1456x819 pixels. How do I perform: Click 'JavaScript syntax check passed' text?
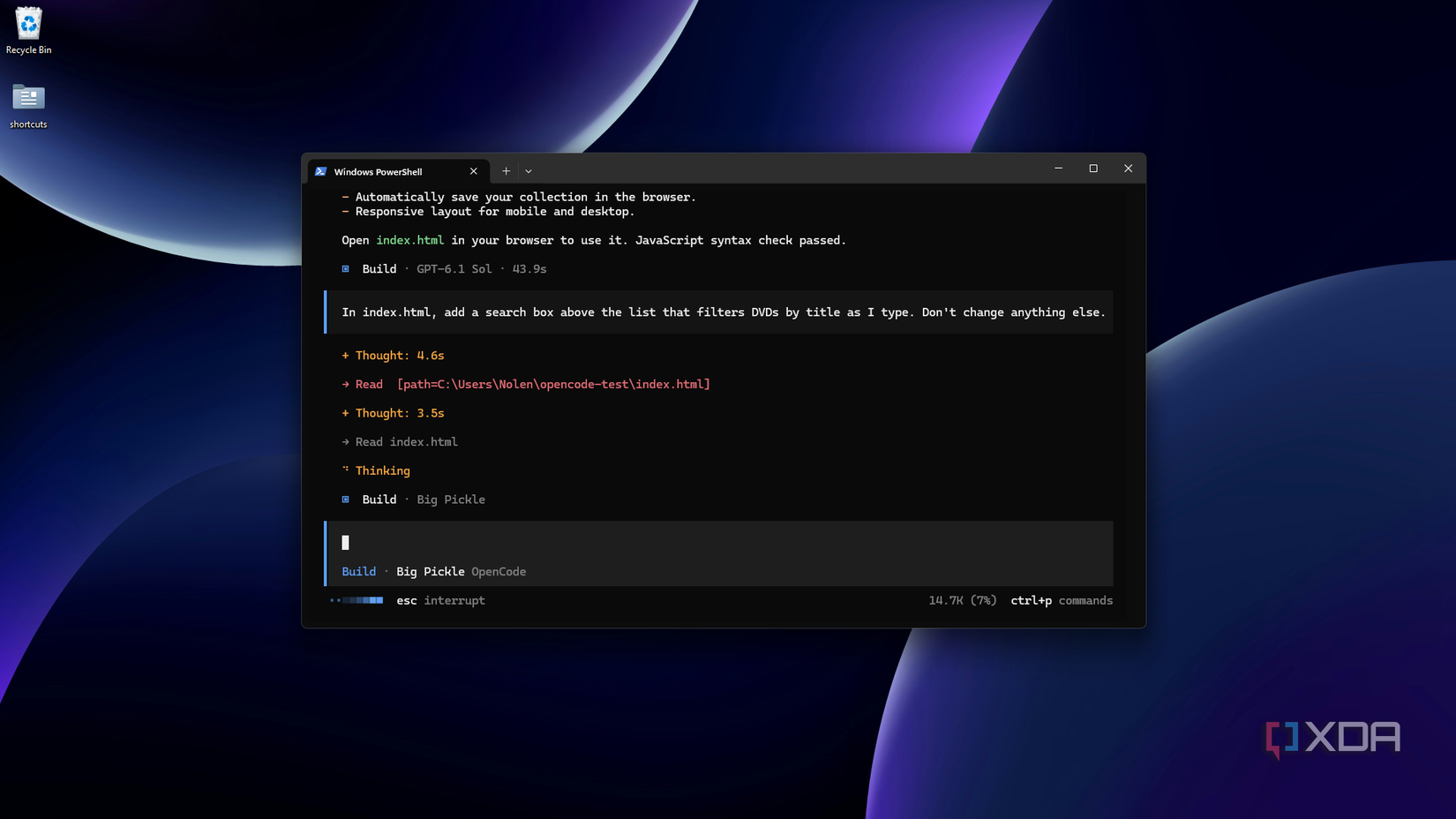coord(740,240)
